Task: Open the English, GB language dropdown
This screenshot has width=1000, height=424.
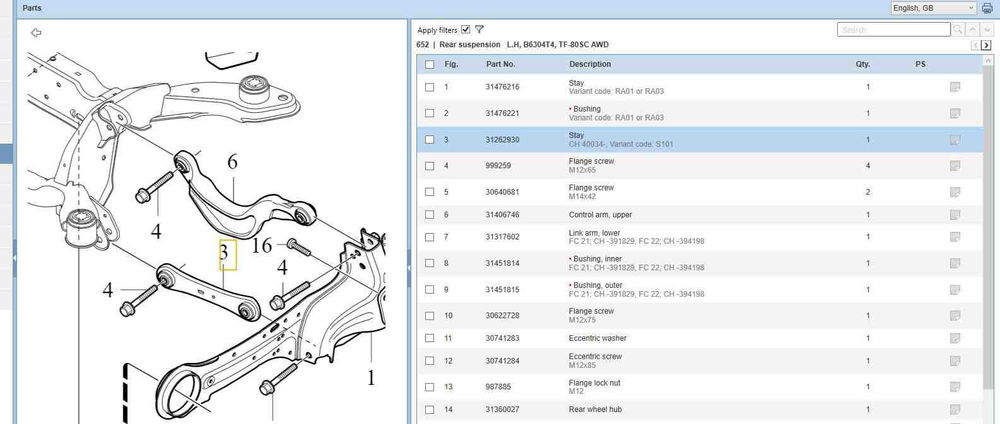Action: point(932,8)
